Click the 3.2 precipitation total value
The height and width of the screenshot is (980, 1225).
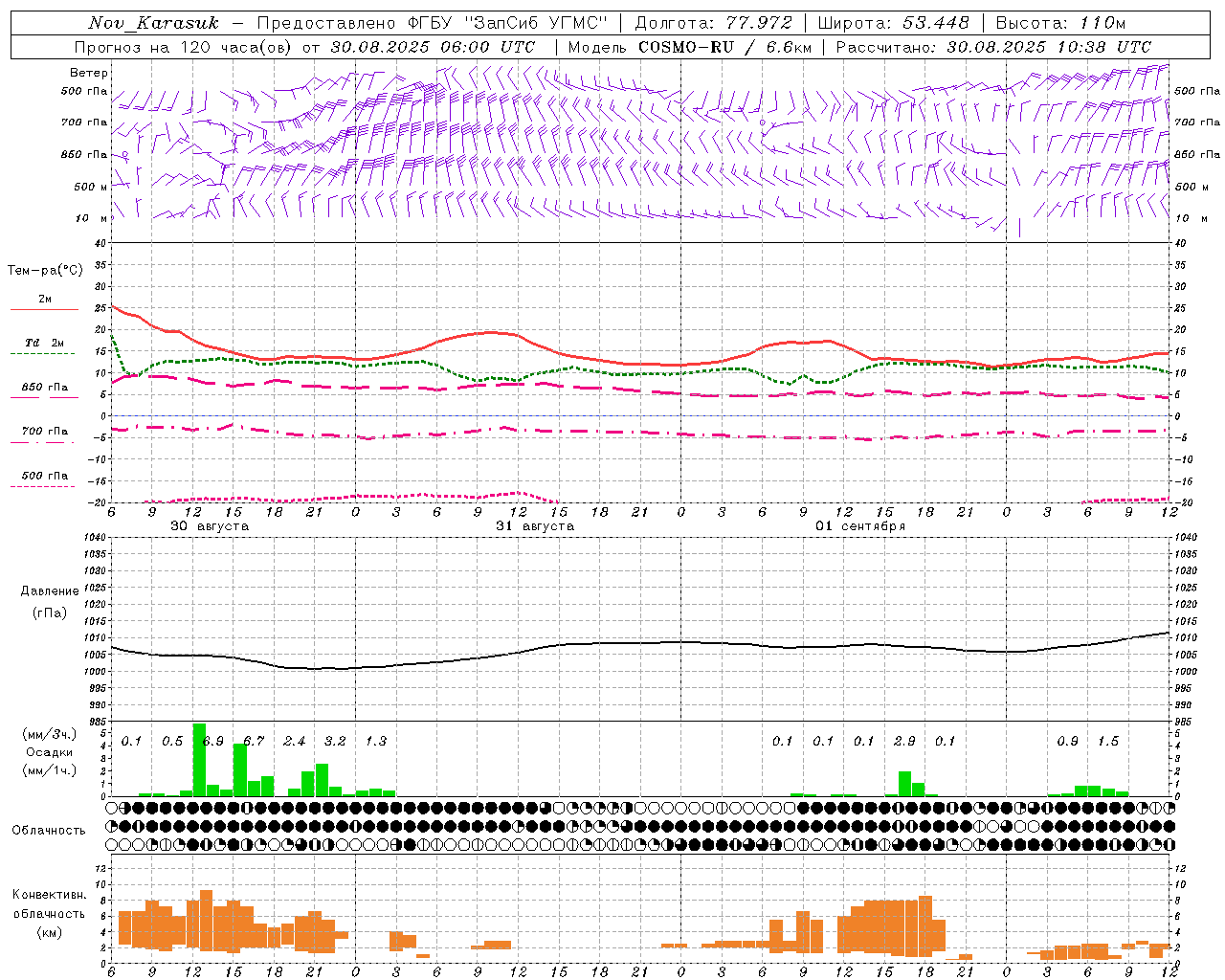pyautogui.click(x=335, y=742)
